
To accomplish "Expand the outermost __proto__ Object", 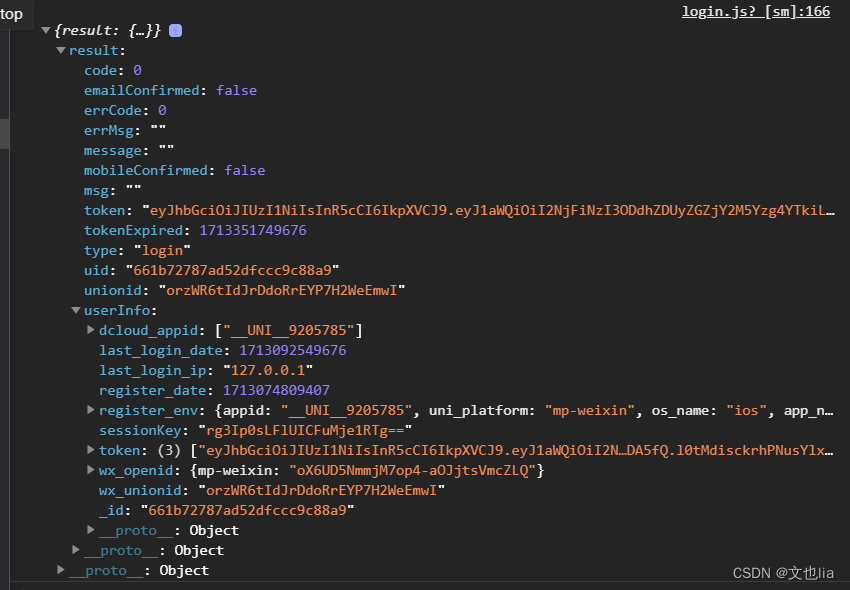I will coord(61,570).
